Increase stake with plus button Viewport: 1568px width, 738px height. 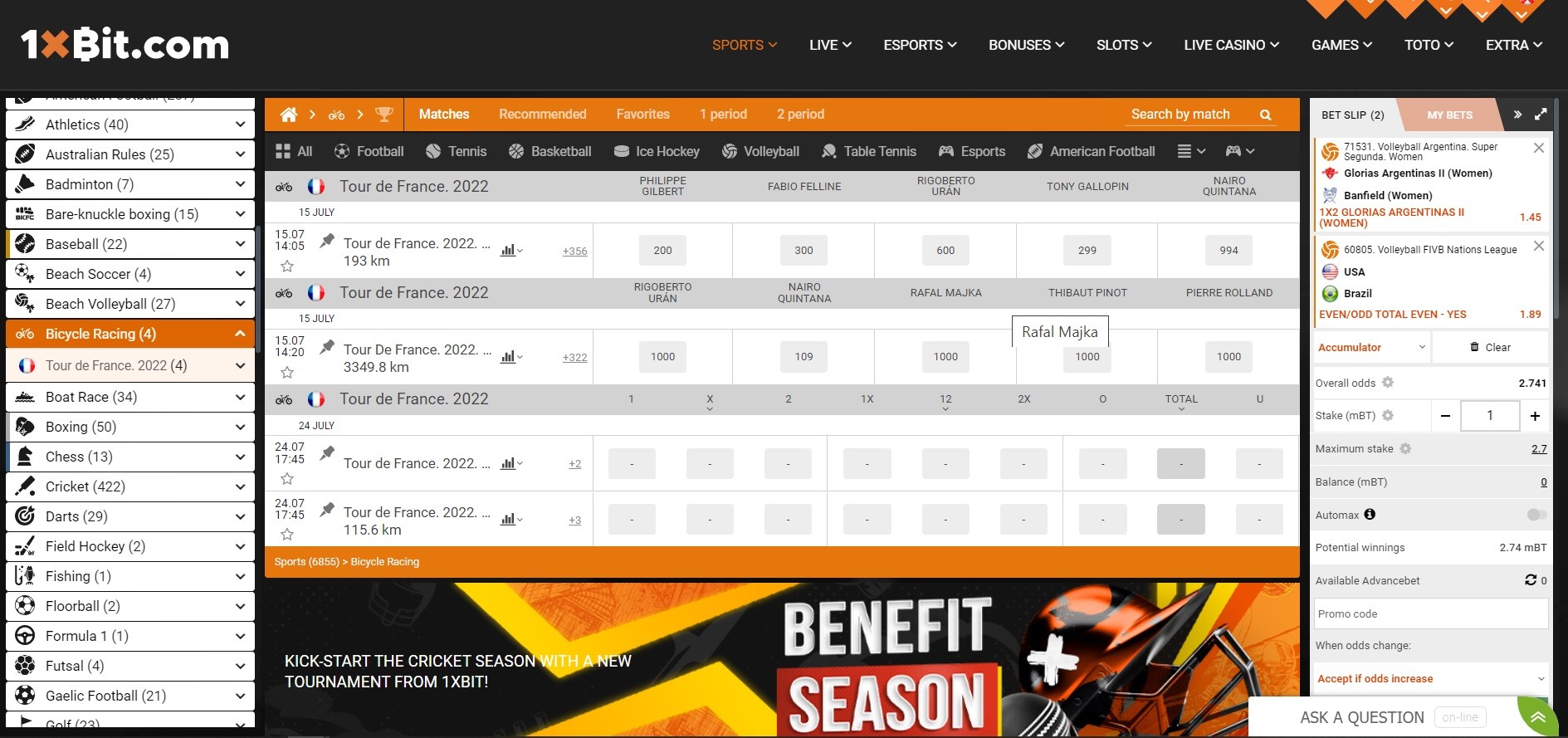1535,416
